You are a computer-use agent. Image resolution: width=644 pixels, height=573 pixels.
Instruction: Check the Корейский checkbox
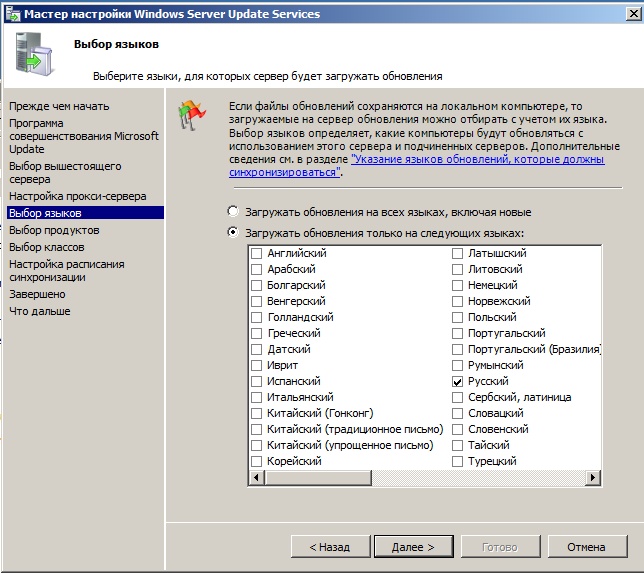pos(257,461)
